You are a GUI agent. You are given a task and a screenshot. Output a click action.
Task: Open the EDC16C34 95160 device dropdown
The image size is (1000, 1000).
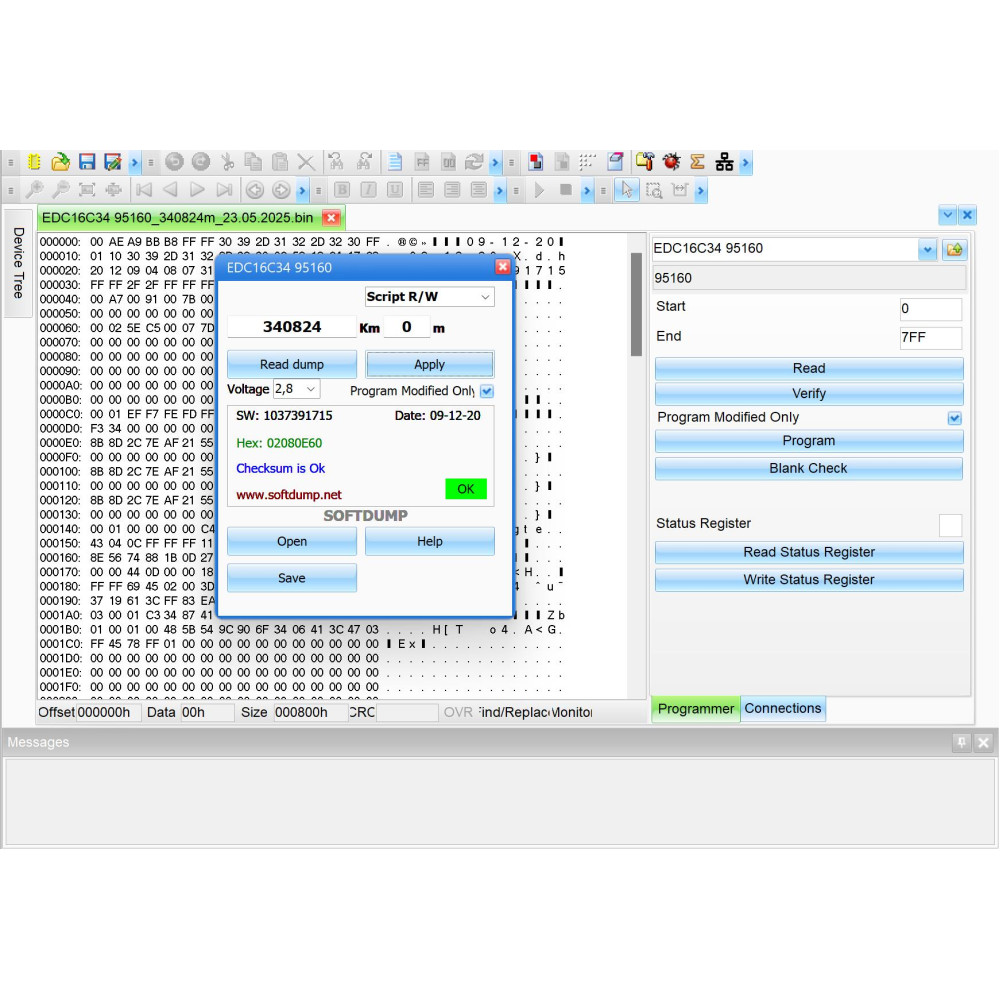click(927, 249)
